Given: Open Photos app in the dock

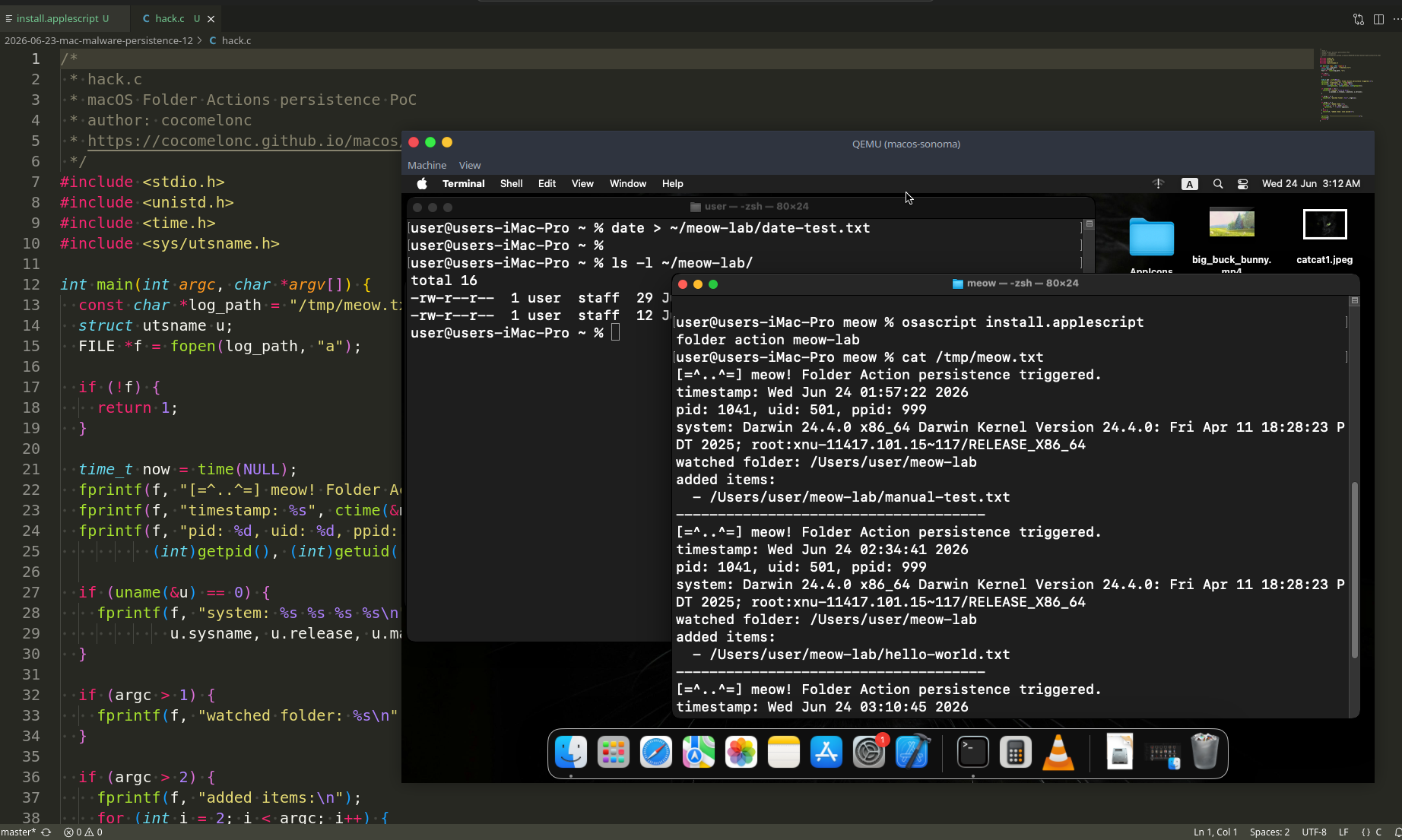Looking at the screenshot, I should [x=741, y=753].
